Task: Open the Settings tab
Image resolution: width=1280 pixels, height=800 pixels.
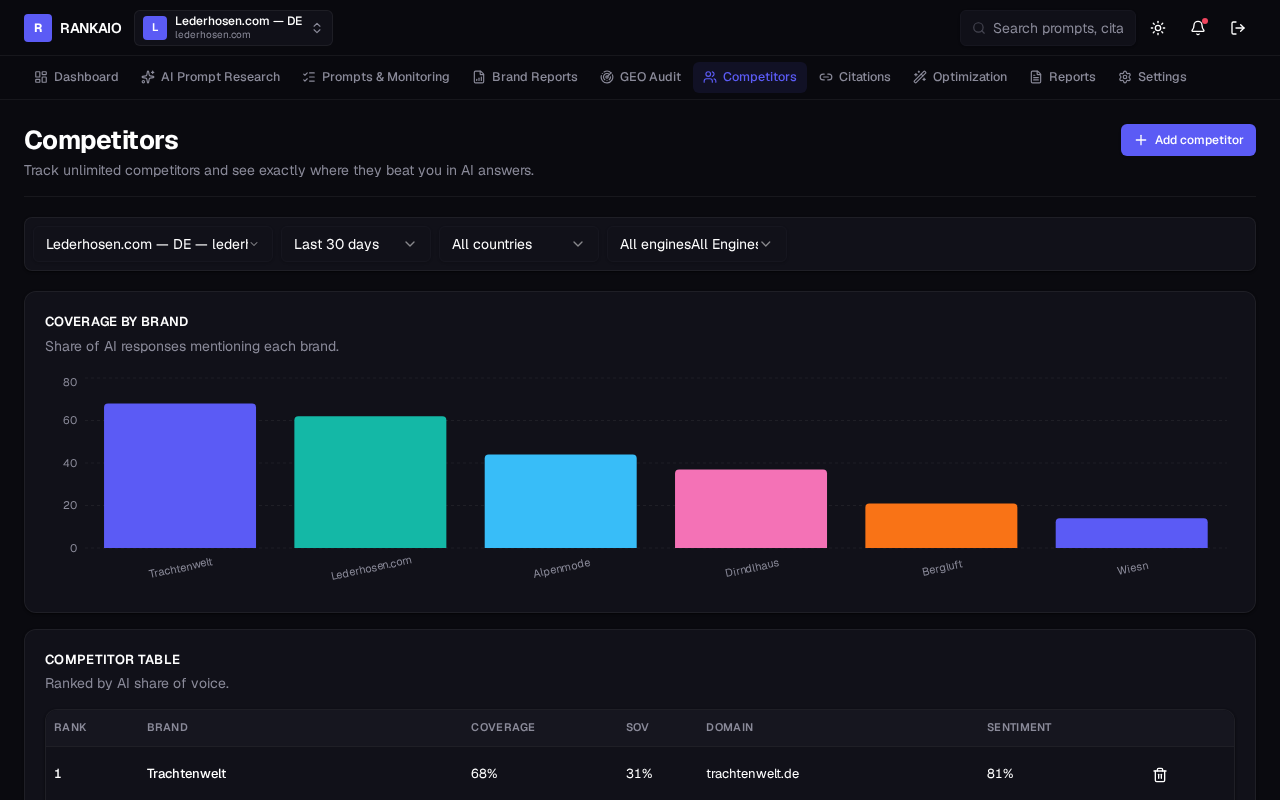Action: (1152, 77)
